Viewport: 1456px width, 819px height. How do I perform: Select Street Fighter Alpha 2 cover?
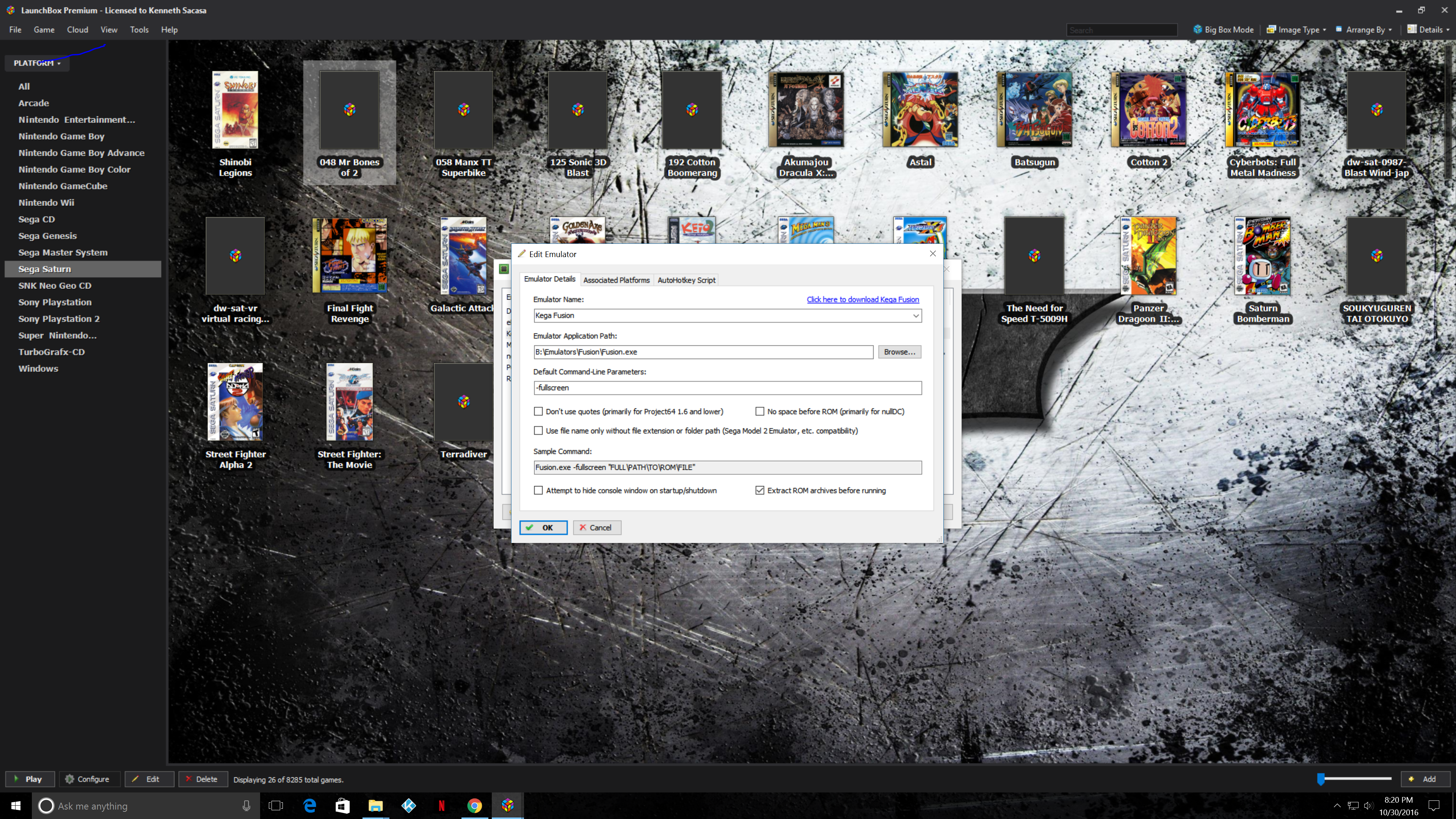(235, 401)
